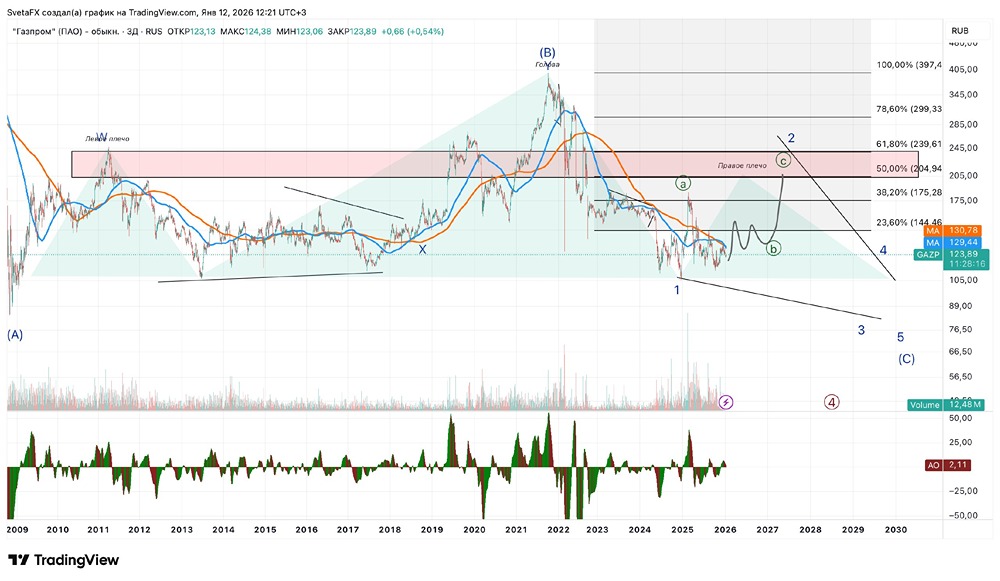The image size is (1000, 581).
Task: Select the circled 'c' wave label
Action: click(783, 161)
